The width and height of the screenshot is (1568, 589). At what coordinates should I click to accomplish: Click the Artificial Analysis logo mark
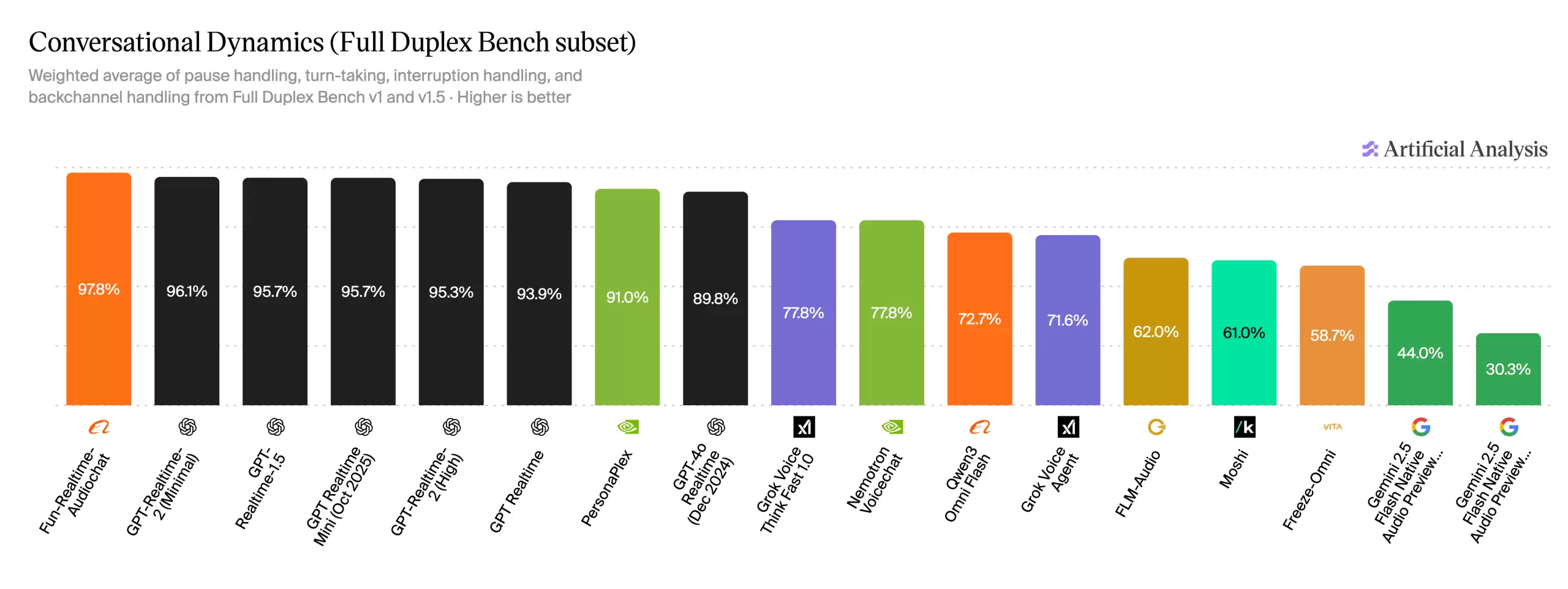1370,149
